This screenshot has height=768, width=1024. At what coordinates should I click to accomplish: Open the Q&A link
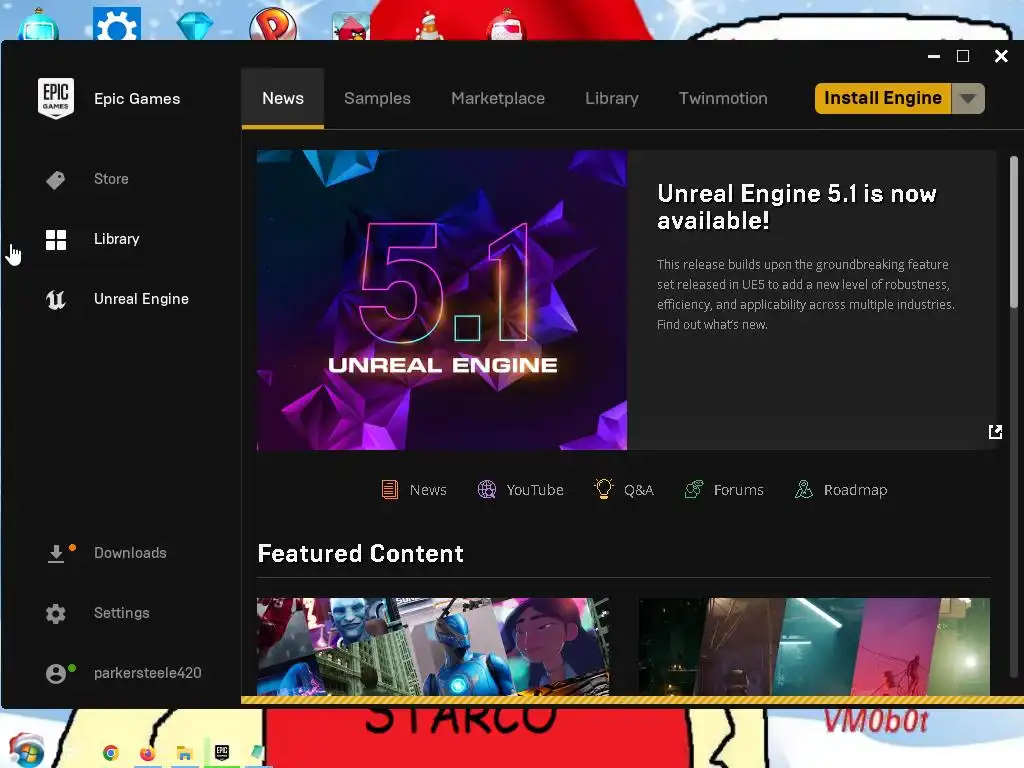coord(639,490)
